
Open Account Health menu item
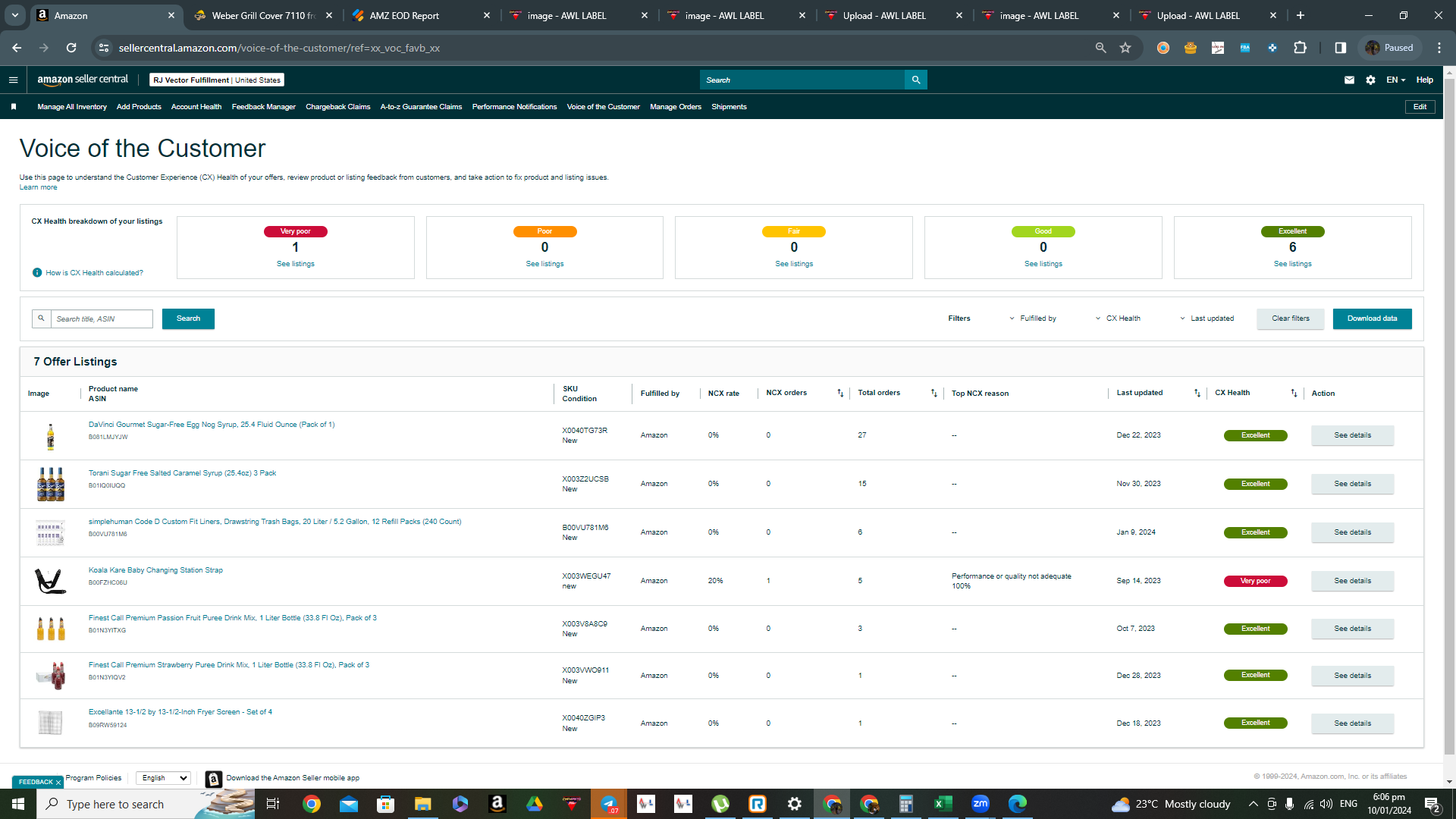[x=196, y=107]
